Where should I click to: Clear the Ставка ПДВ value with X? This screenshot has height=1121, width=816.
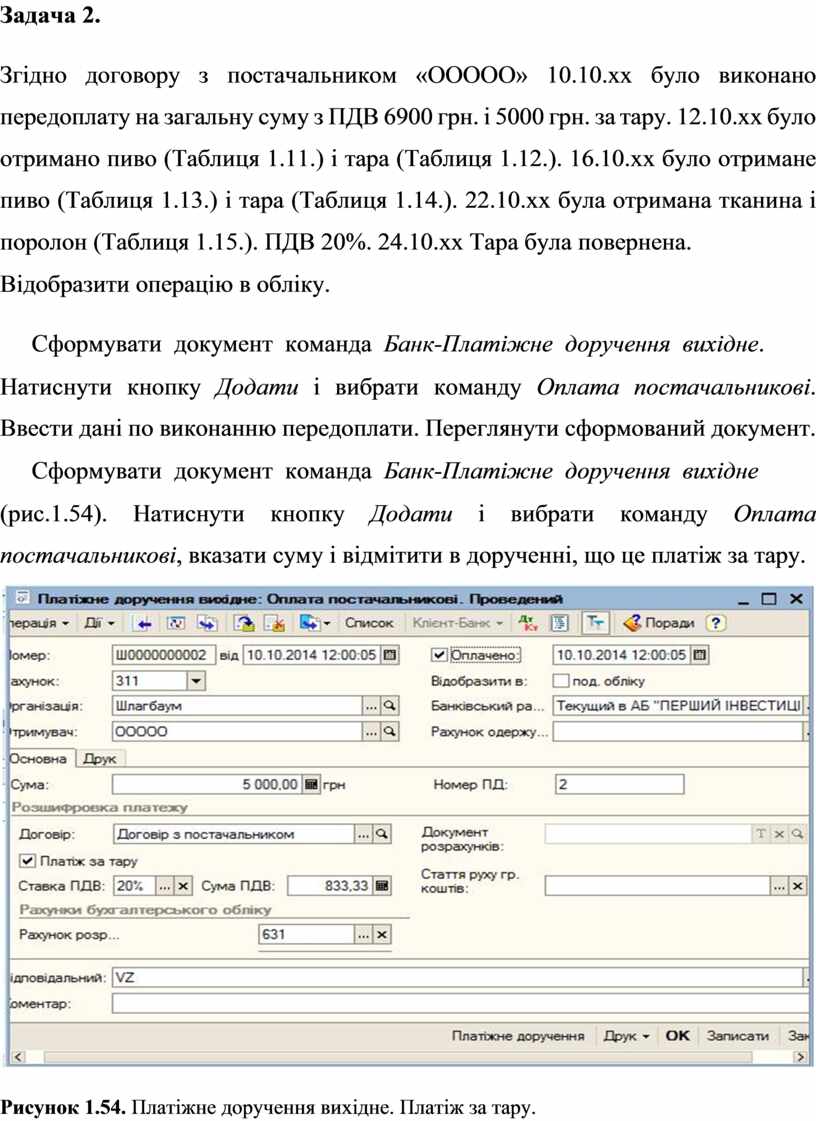pyautogui.click(x=184, y=886)
